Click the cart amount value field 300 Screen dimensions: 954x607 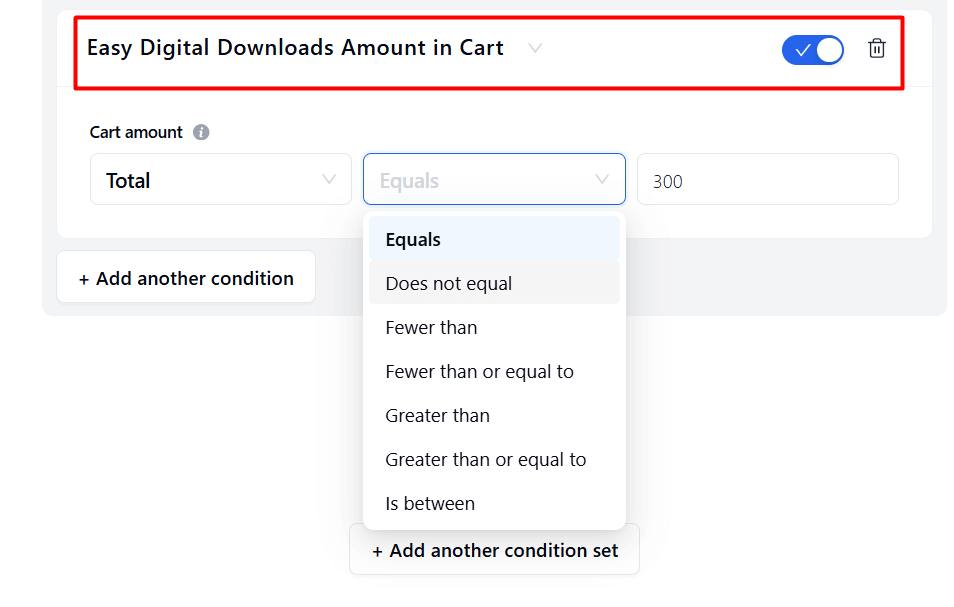click(x=768, y=179)
